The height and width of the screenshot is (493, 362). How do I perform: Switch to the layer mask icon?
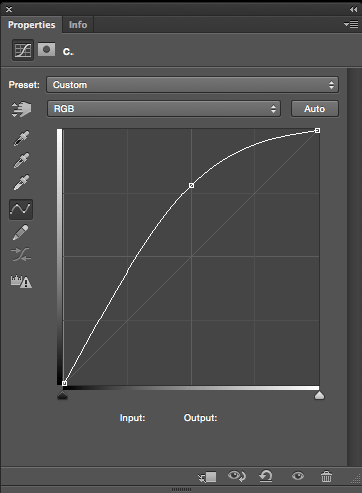46,50
